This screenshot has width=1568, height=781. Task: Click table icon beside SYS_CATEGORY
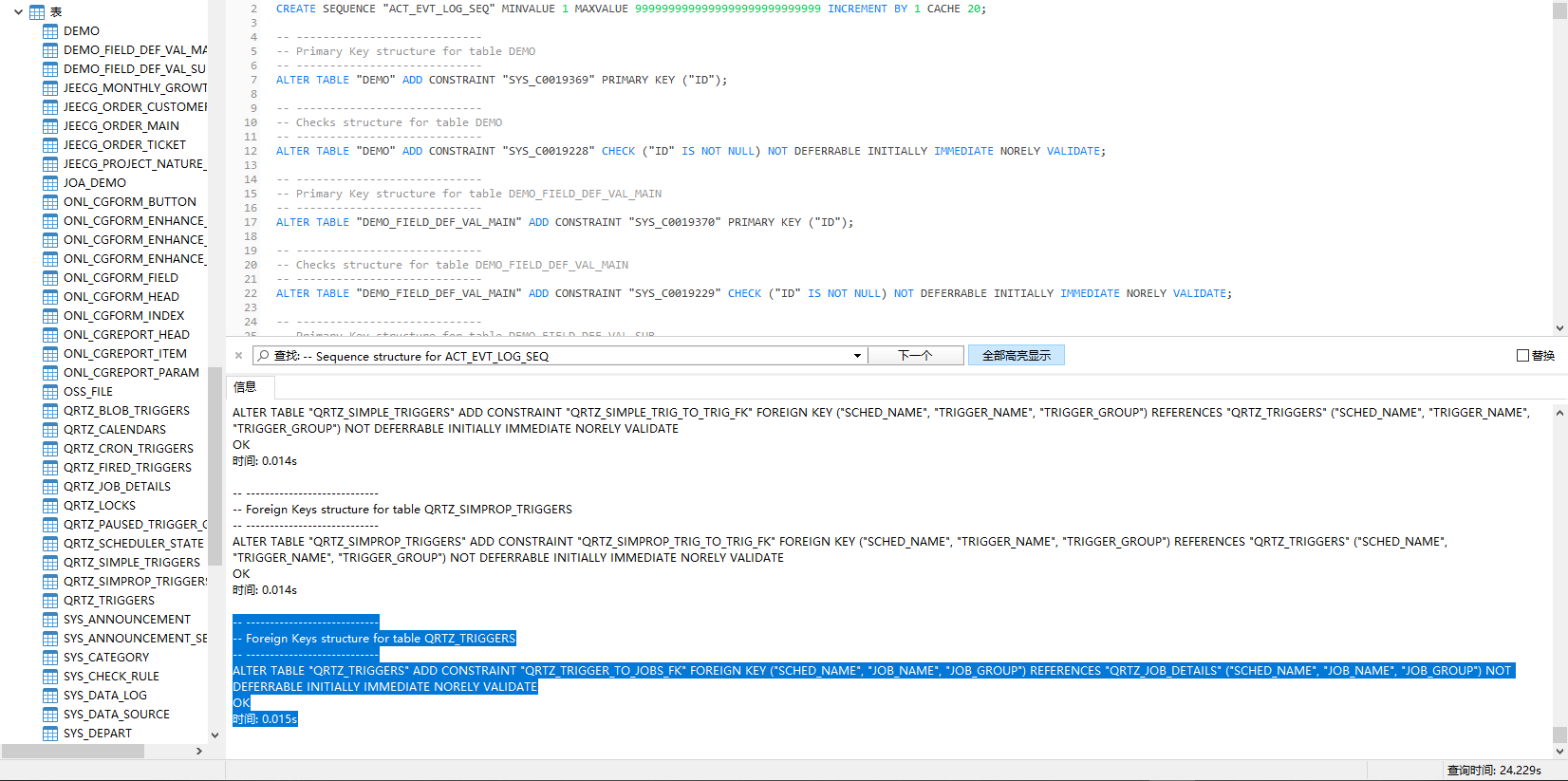tap(50, 658)
